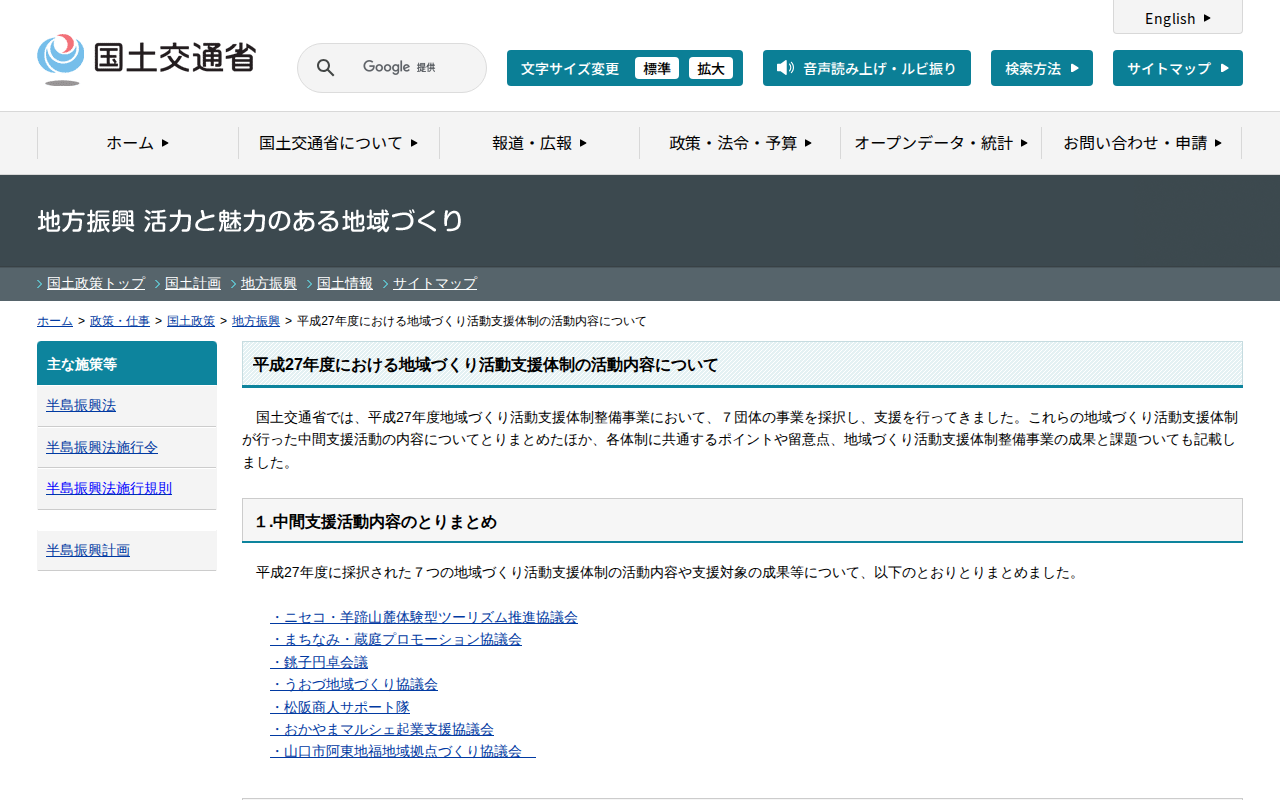
Task: Expand the 国土交通省について menu
Action: click(338, 143)
